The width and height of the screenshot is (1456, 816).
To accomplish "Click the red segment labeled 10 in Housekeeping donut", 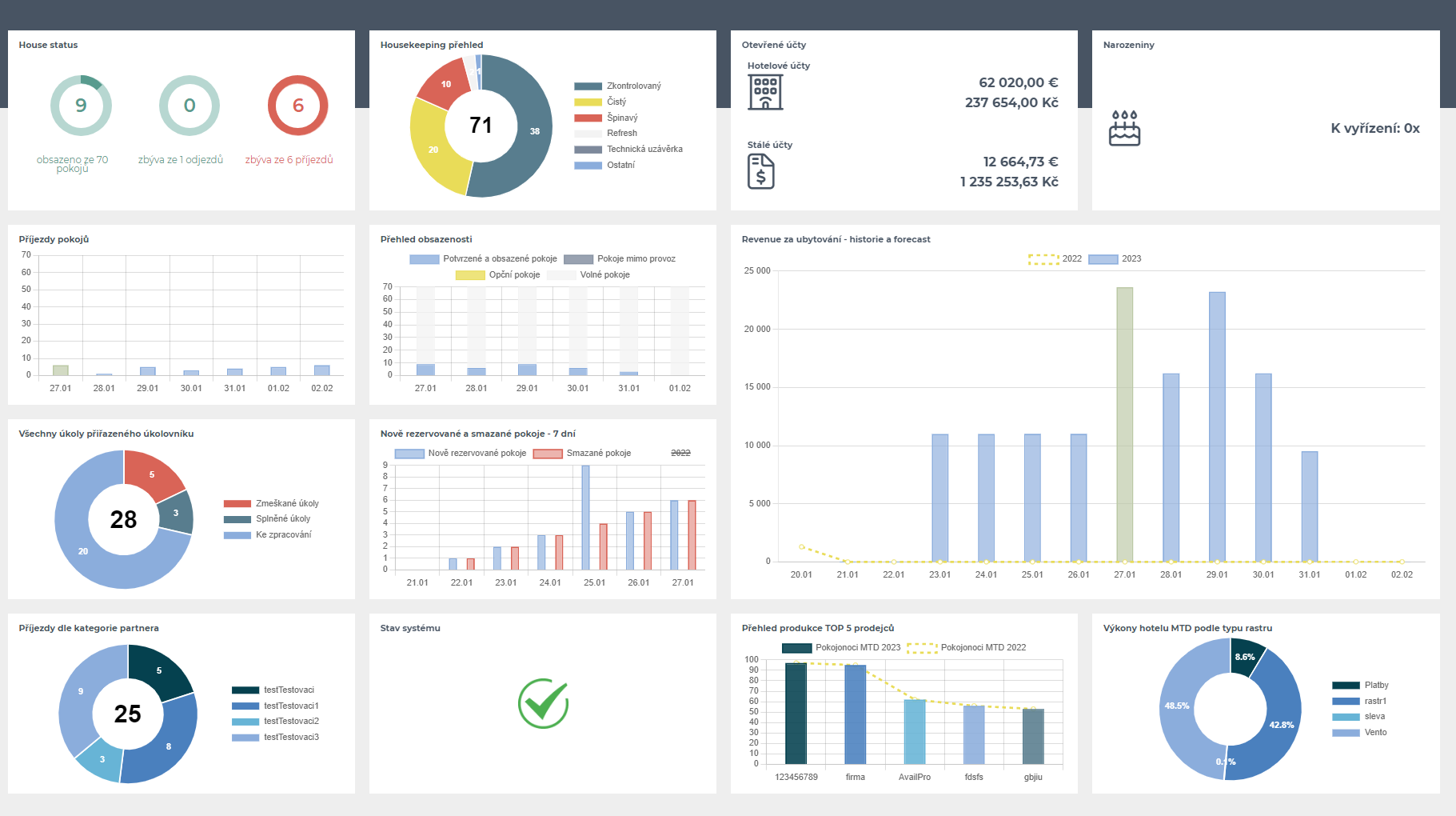I will point(445,84).
